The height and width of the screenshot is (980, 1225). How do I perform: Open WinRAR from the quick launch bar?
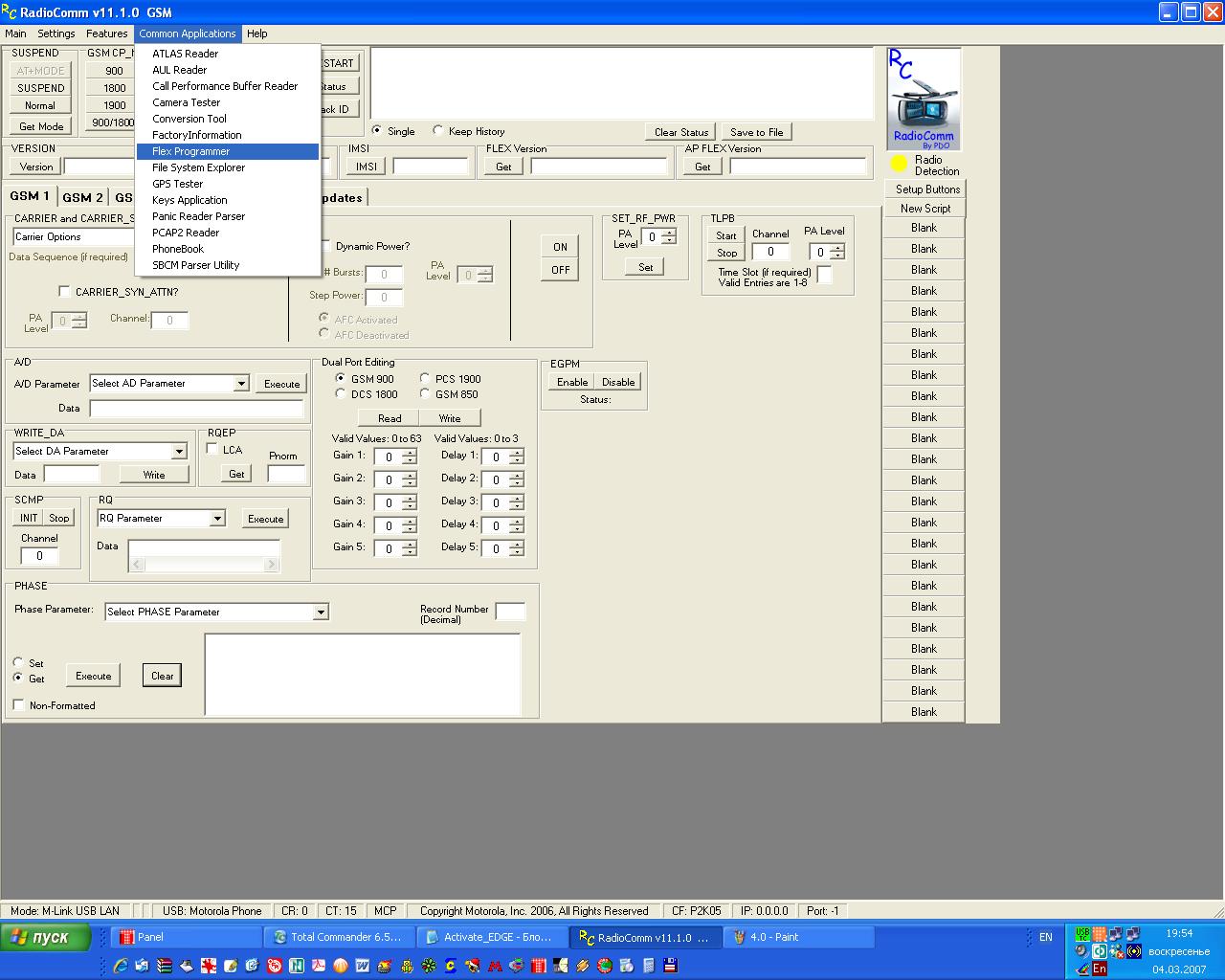164,966
